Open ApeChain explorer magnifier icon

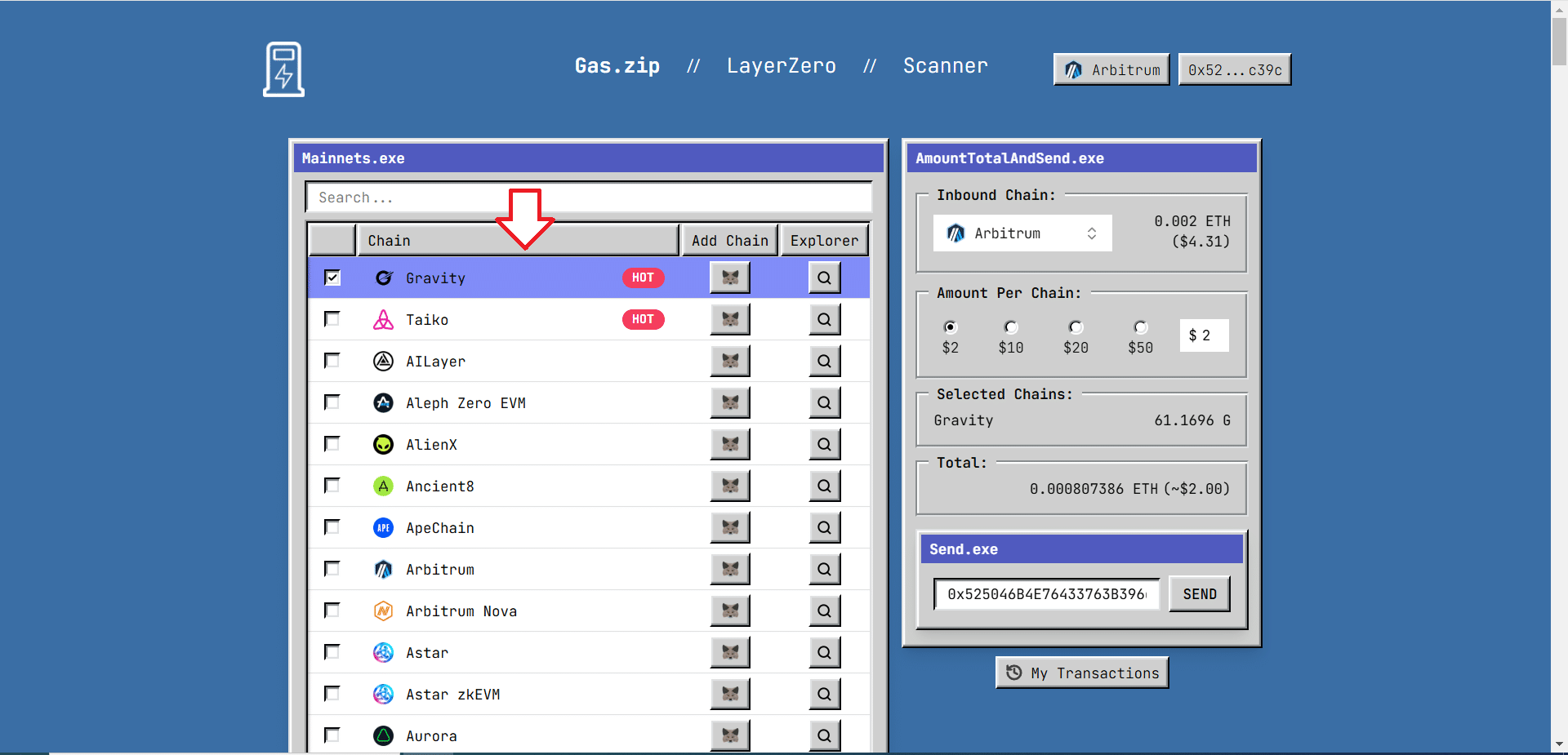tap(825, 527)
